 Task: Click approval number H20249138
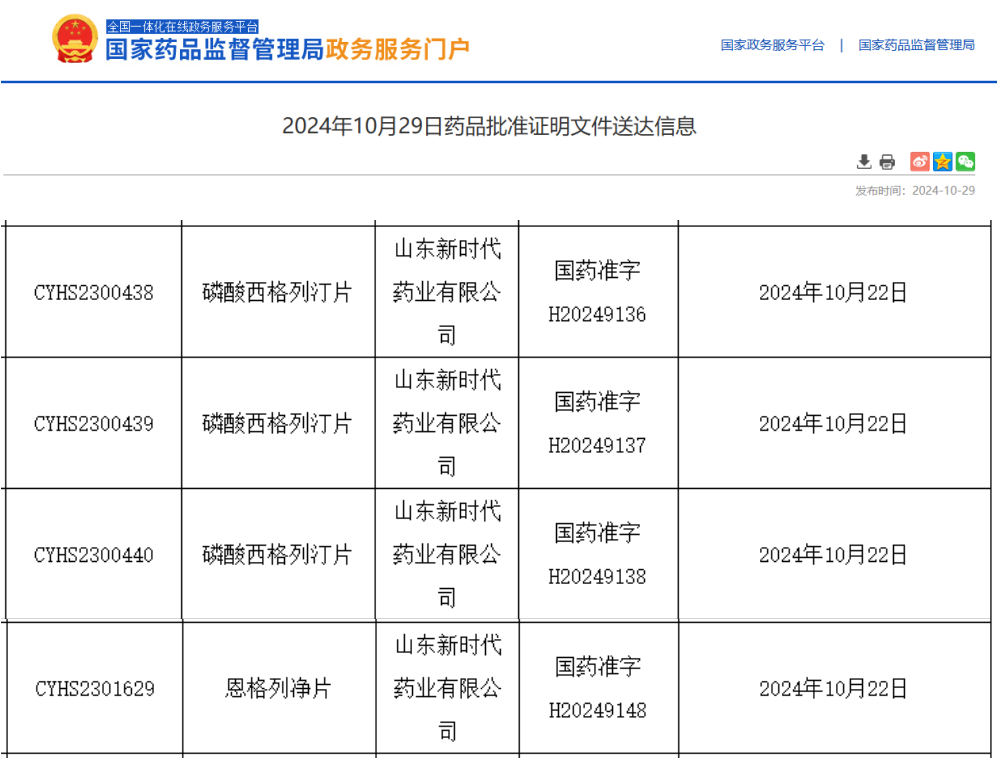(x=598, y=577)
